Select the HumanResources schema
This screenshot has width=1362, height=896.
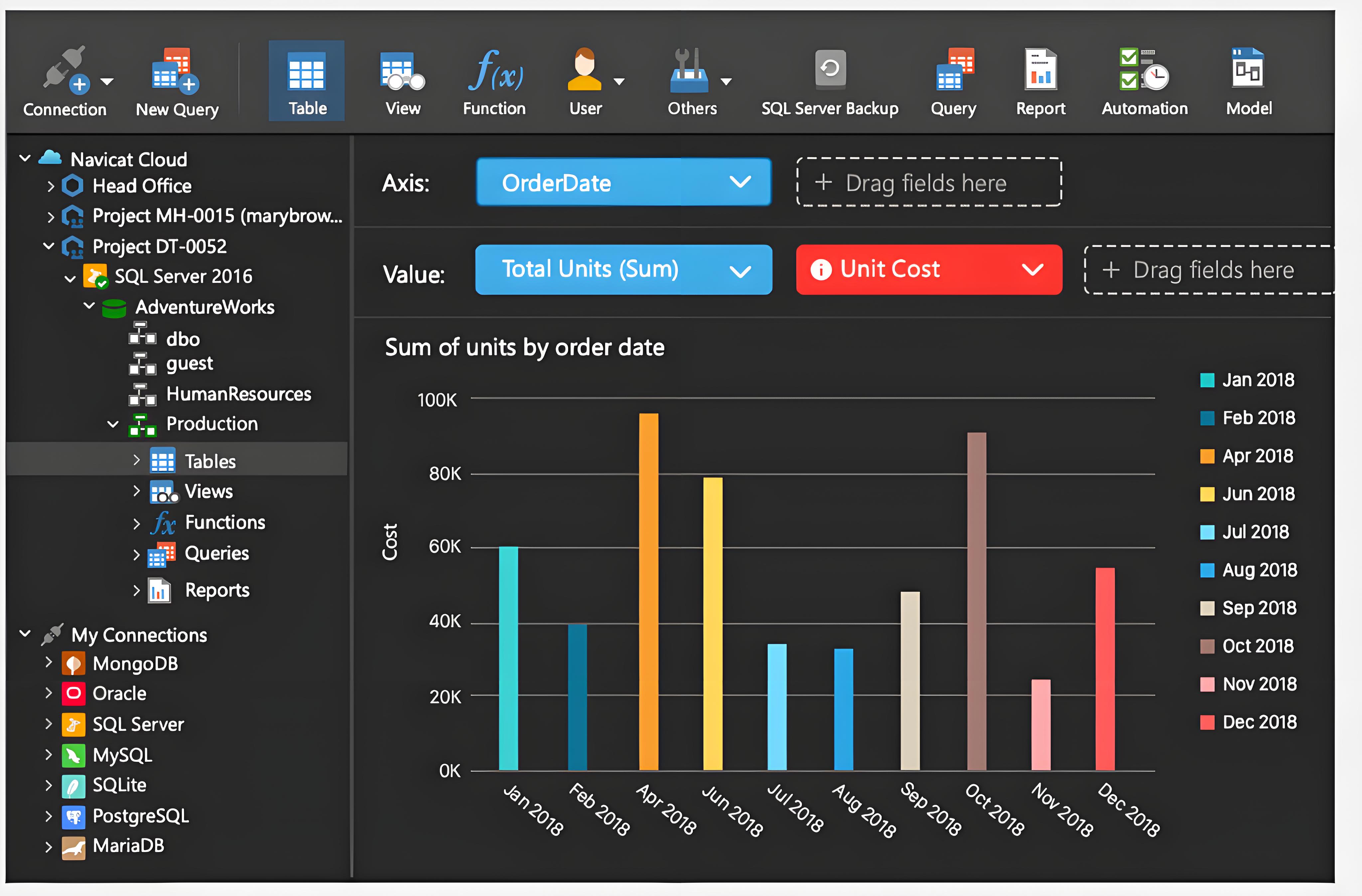point(239,394)
